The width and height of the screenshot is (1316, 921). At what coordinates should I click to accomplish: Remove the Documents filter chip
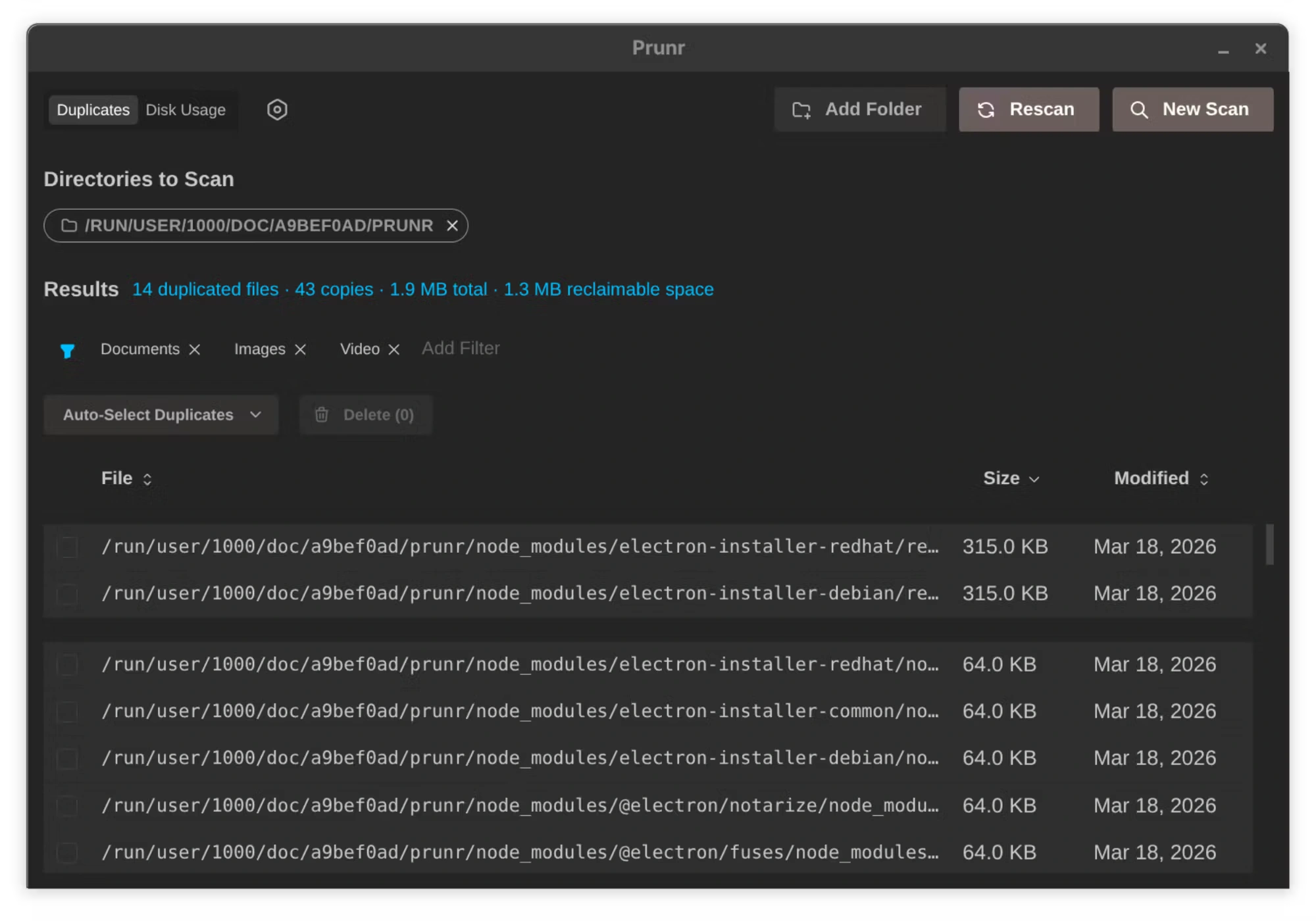[195, 349]
